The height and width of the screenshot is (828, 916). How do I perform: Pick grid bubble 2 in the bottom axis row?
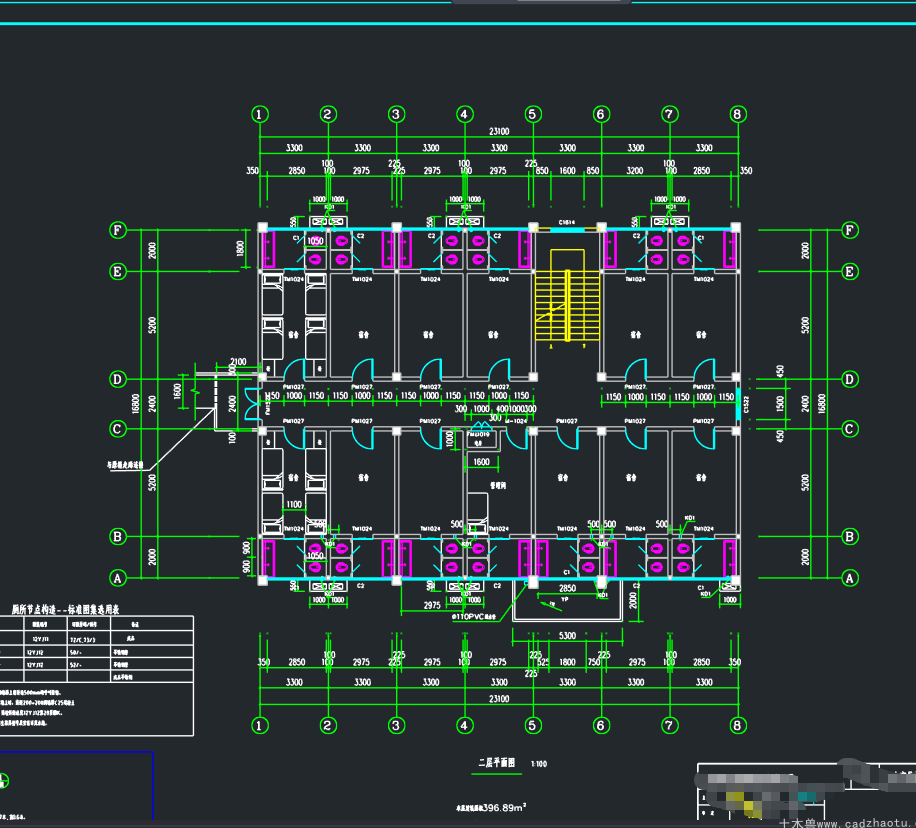[328, 725]
